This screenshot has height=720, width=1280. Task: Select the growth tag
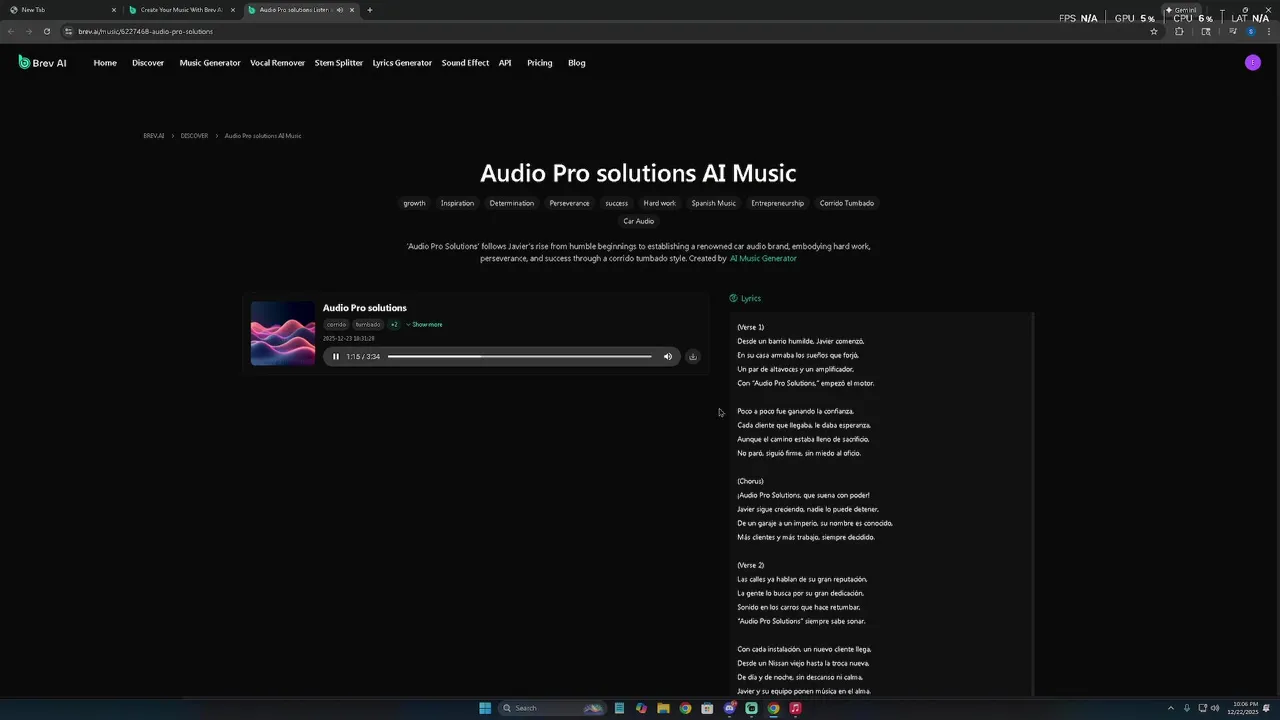(x=414, y=203)
